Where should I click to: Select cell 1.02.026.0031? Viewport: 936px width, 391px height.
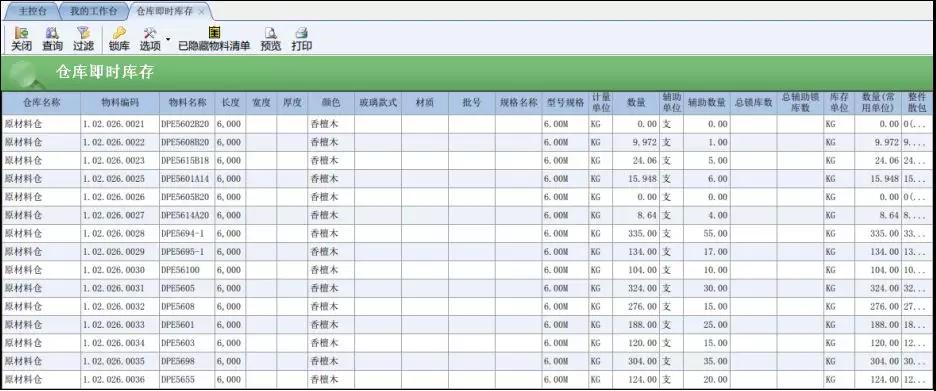pyautogui.click(x=120, y=288)
